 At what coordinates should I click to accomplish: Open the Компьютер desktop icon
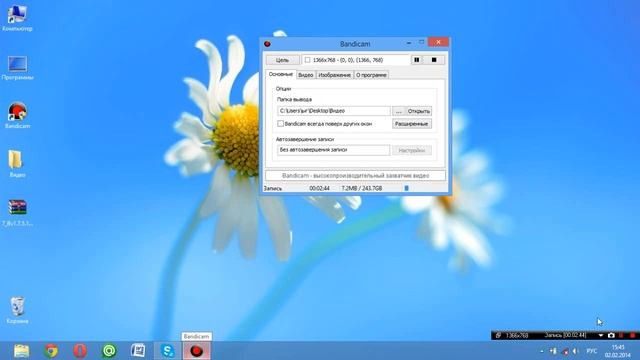[17, 19]
